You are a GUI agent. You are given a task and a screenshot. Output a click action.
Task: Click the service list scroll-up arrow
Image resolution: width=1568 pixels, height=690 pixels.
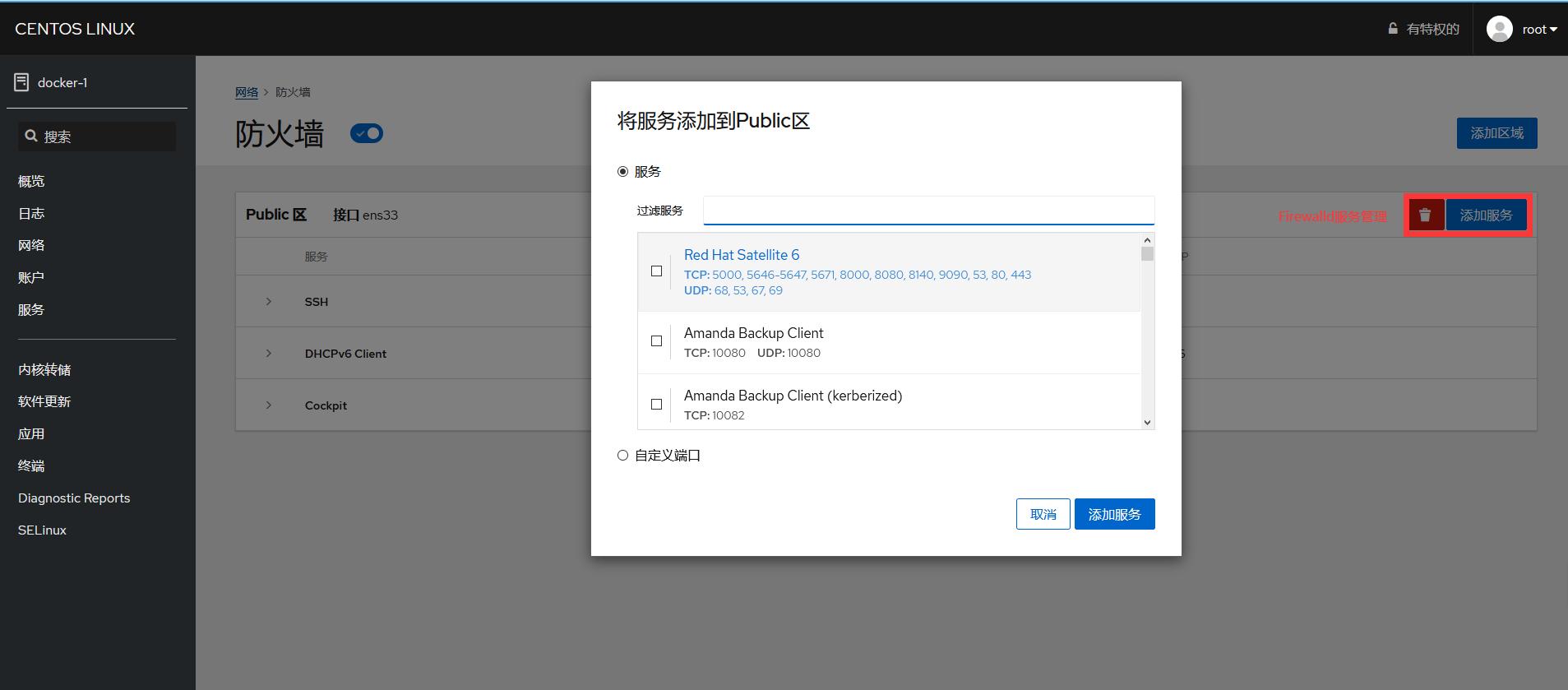(x=1147, y=240)
